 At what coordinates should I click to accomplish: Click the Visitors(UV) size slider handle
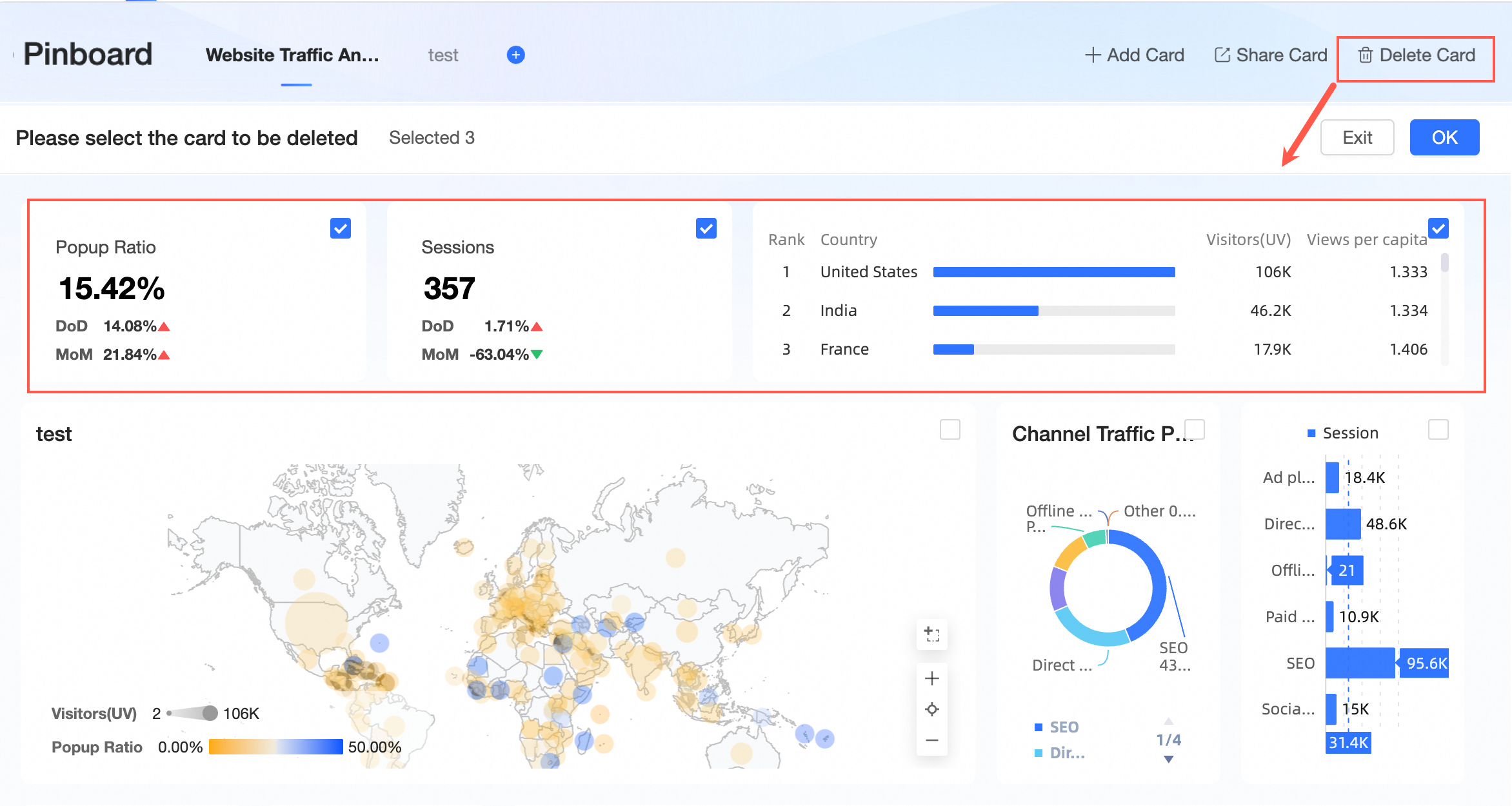[x=210, y=713]
